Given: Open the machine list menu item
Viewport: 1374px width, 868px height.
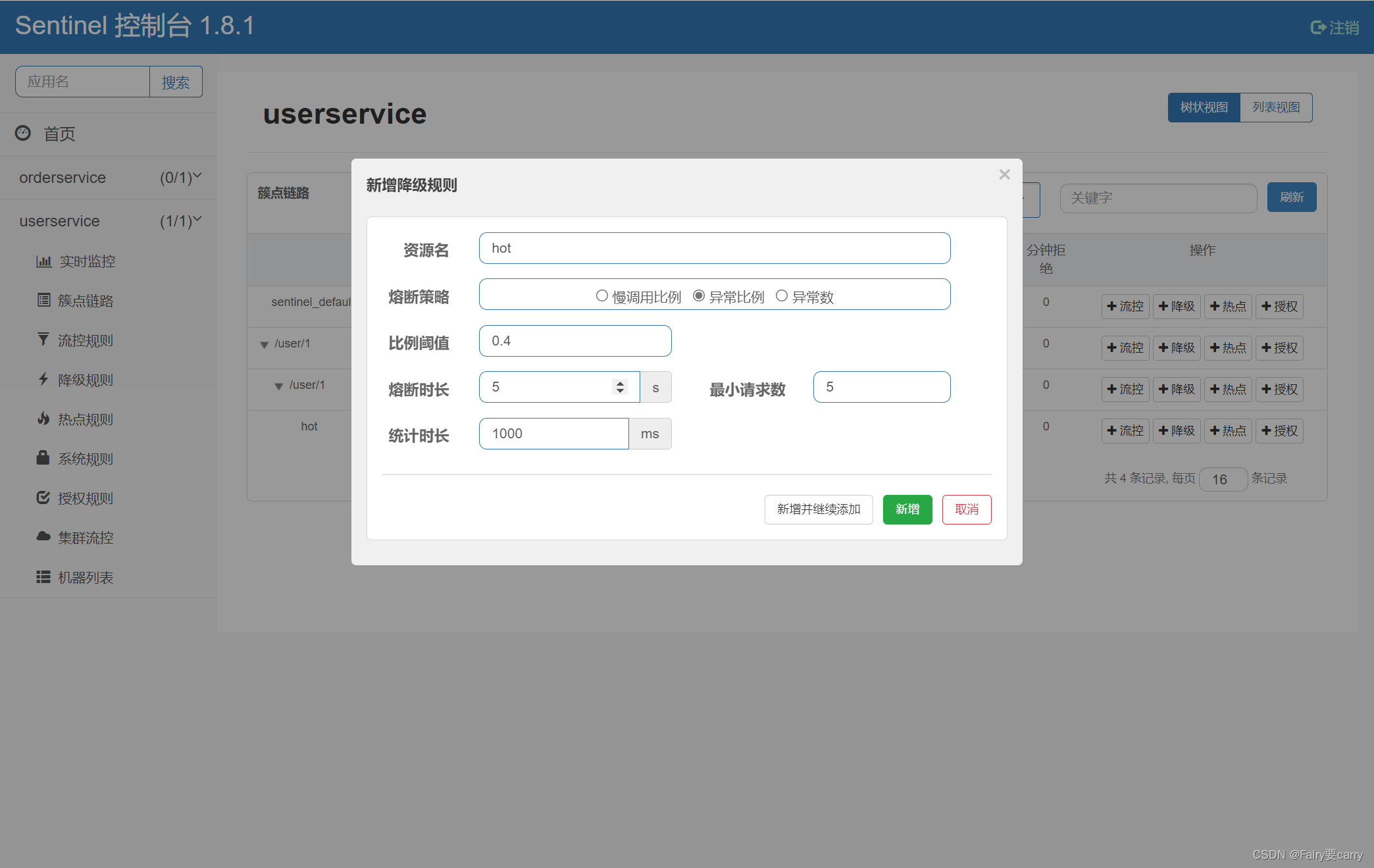Looking at the screenshot, I should click(86, 577).
